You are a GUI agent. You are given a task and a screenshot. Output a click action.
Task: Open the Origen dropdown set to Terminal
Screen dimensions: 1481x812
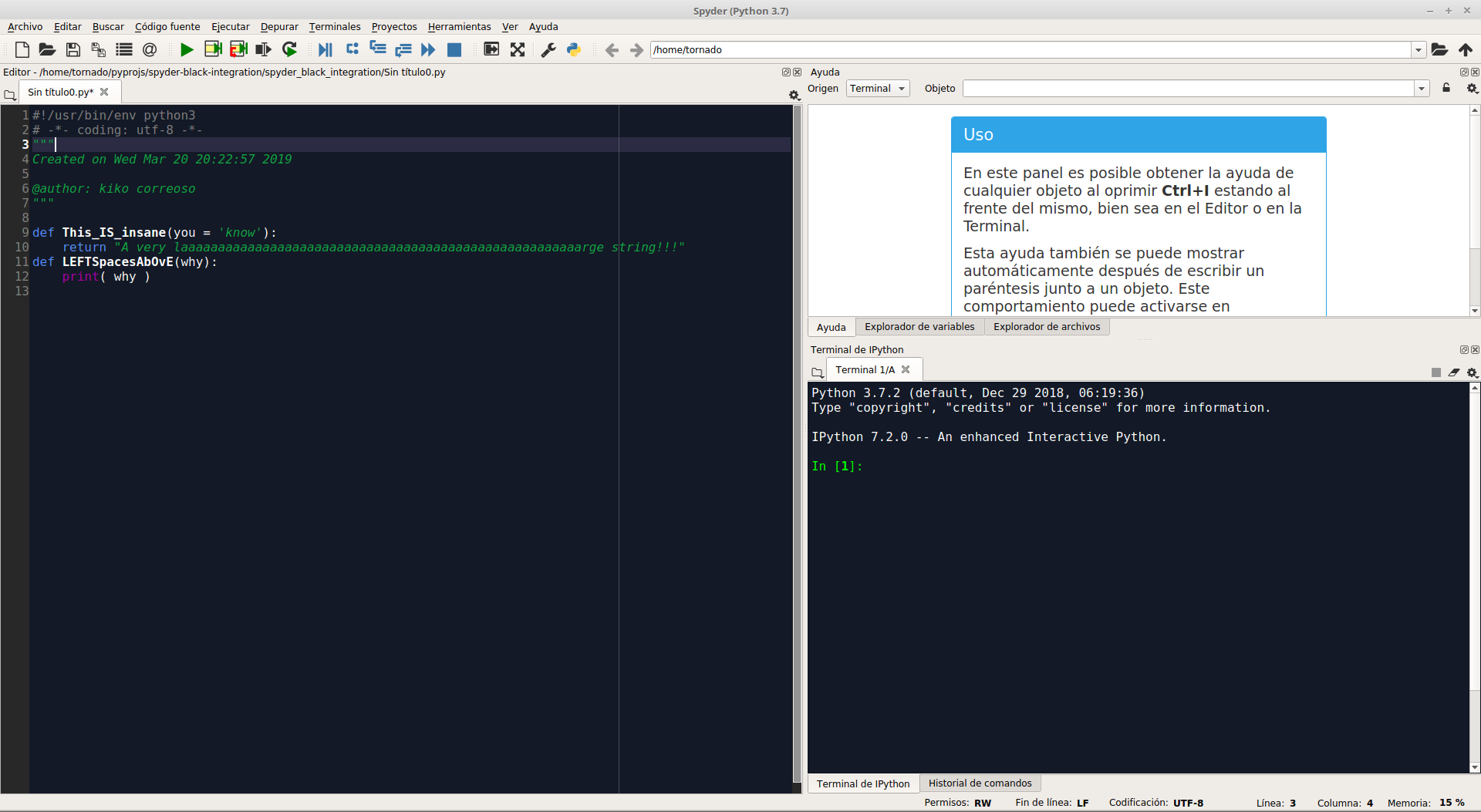(878, 89)
